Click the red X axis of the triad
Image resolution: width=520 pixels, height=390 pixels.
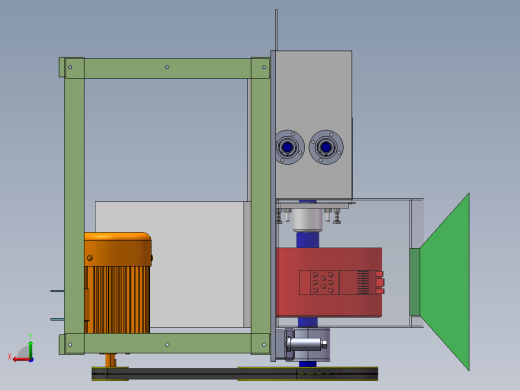[x=22, y=360]
